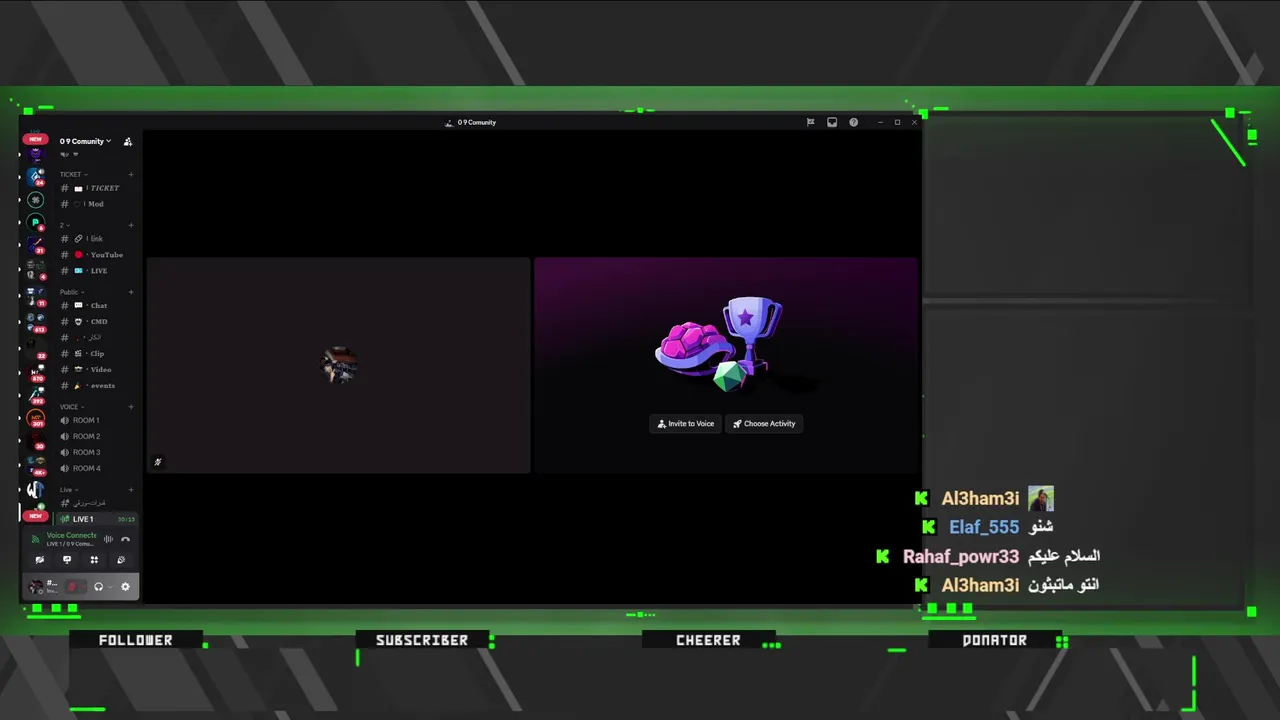Add a channel to the TICKET category
The width and height of the screenshot is (1280, 720).
click(x=131, y=174)
